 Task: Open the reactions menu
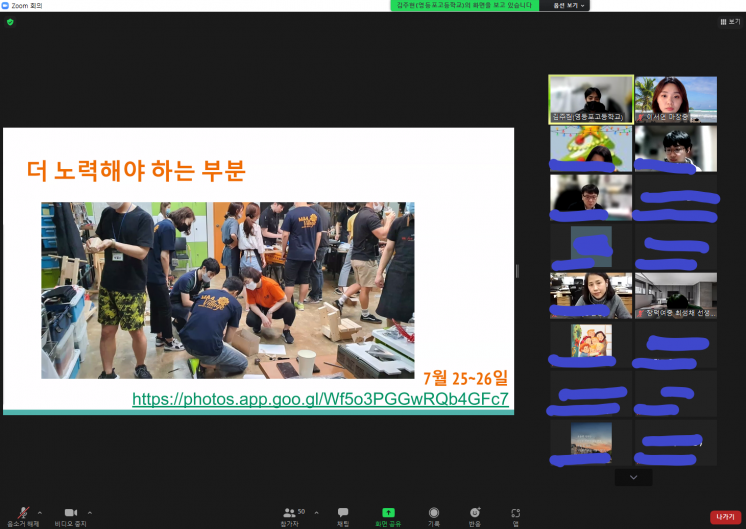(x=475, y=512)
